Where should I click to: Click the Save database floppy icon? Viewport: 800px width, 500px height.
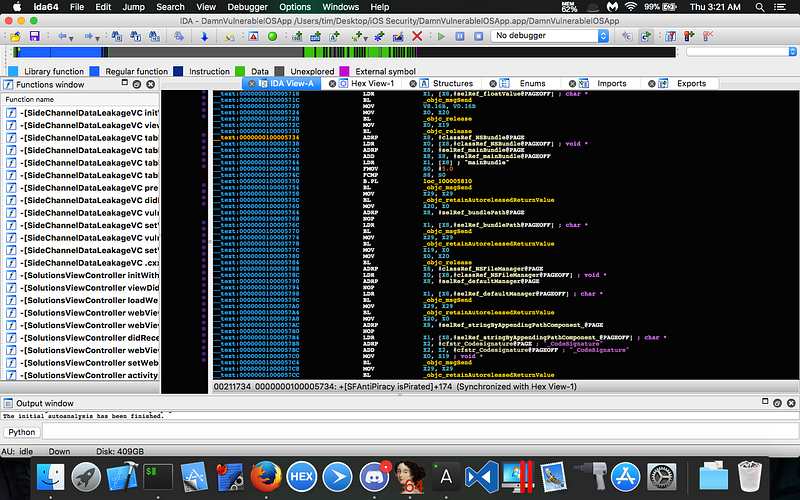[x=34, y=36]
